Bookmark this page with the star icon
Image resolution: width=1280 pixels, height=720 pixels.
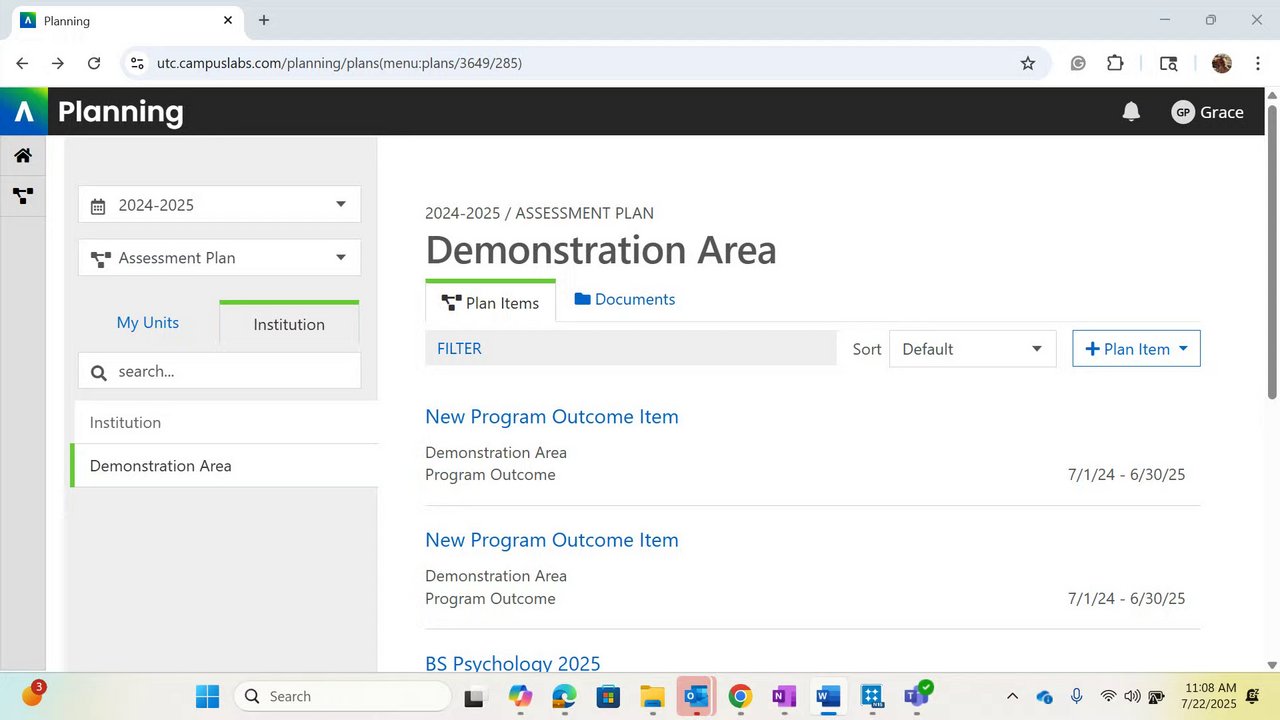click(1028, 63)
